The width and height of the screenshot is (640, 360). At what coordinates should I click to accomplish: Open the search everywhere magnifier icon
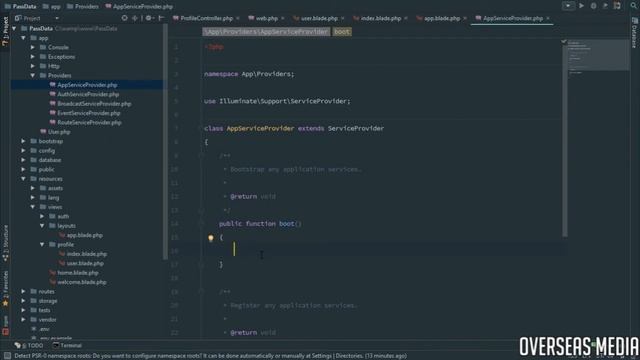pos(633,6)
